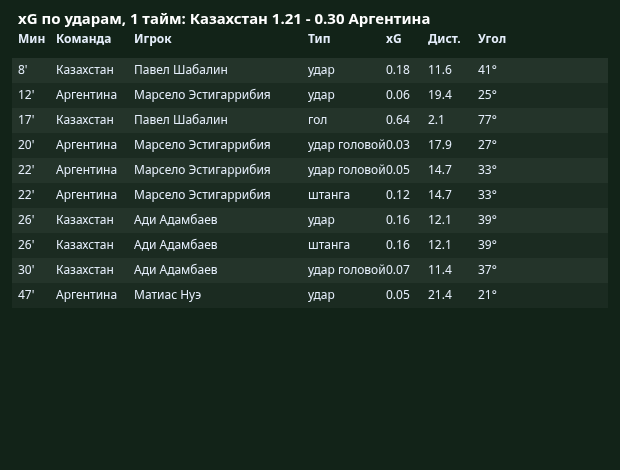Select the 47' minute cell
The height and width of the screenshot is (470, 620).
tap(26, 294)
